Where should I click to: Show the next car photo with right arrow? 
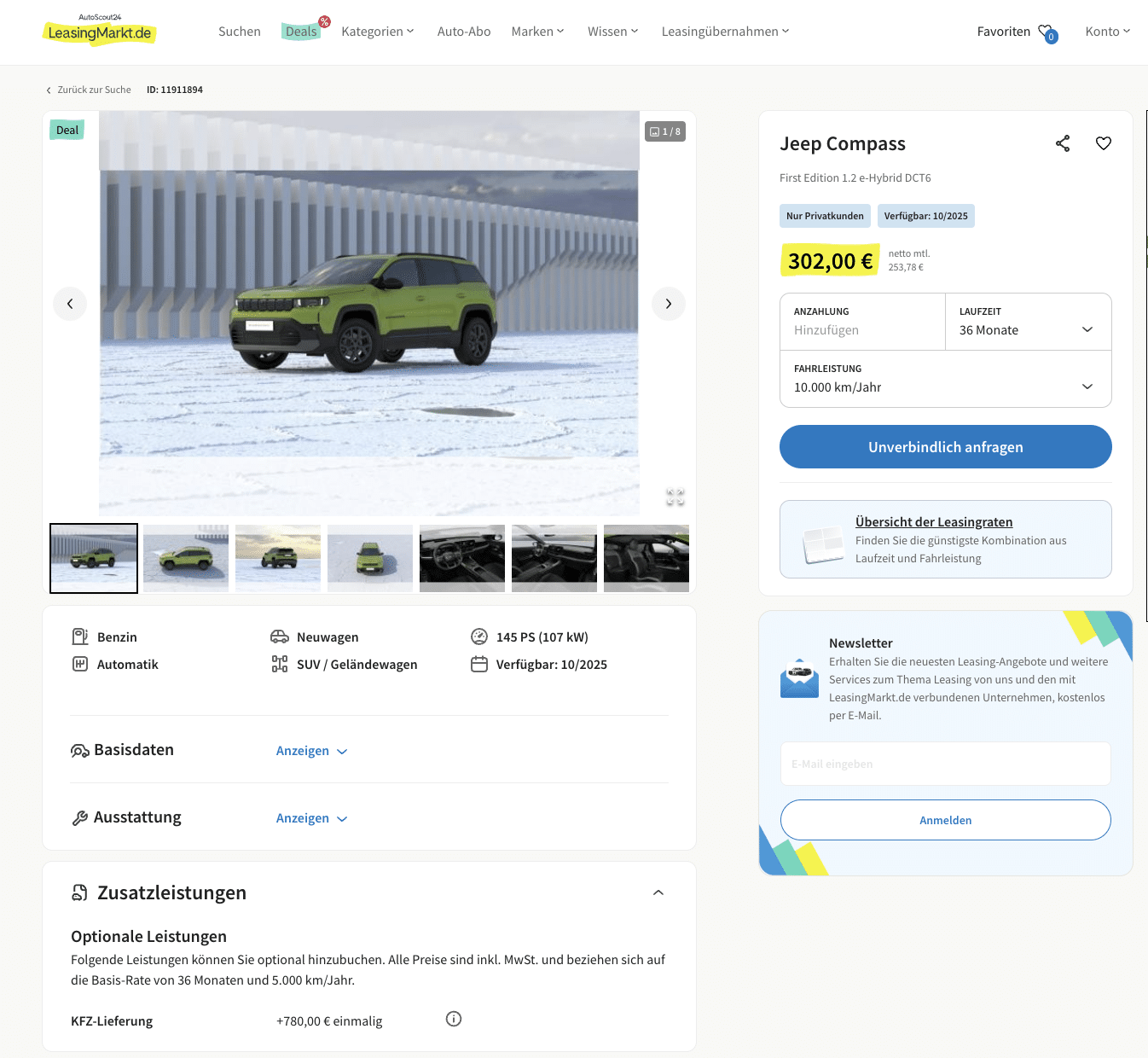point(669,304)
